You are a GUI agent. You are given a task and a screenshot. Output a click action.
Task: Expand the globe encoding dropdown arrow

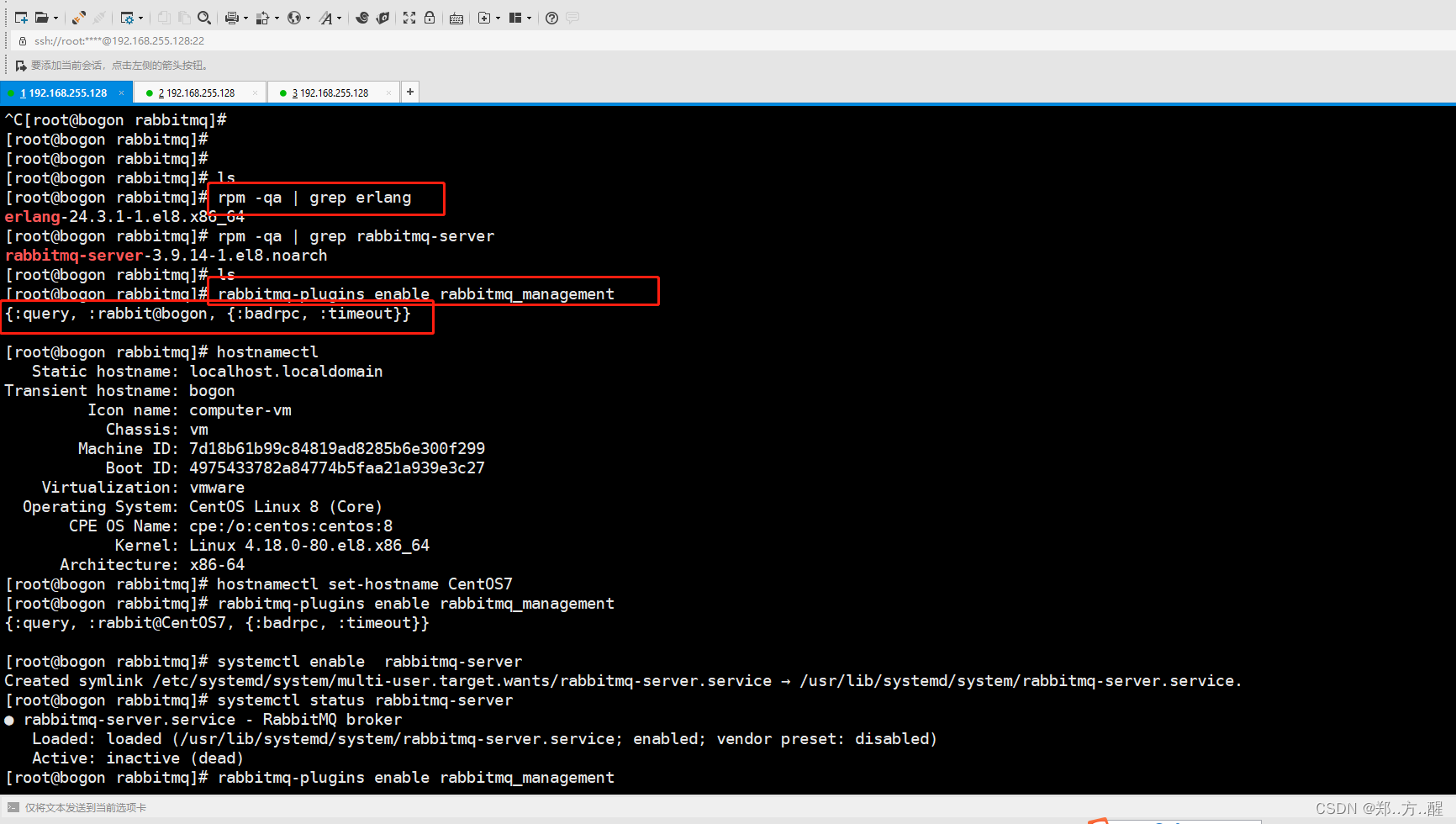(x=308, y=18)
